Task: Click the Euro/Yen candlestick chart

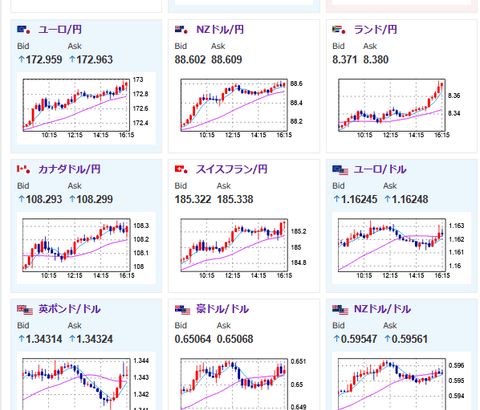Action: pyautogui.click(x=86, y=108)
